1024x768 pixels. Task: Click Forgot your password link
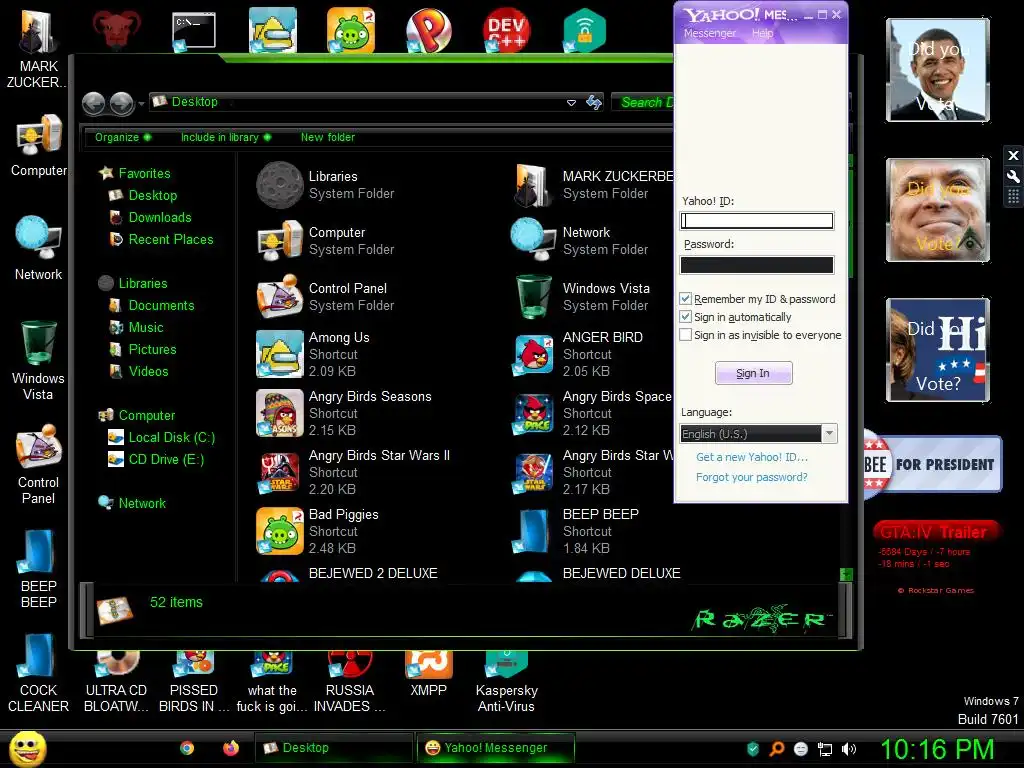click(x=752, y=477)
